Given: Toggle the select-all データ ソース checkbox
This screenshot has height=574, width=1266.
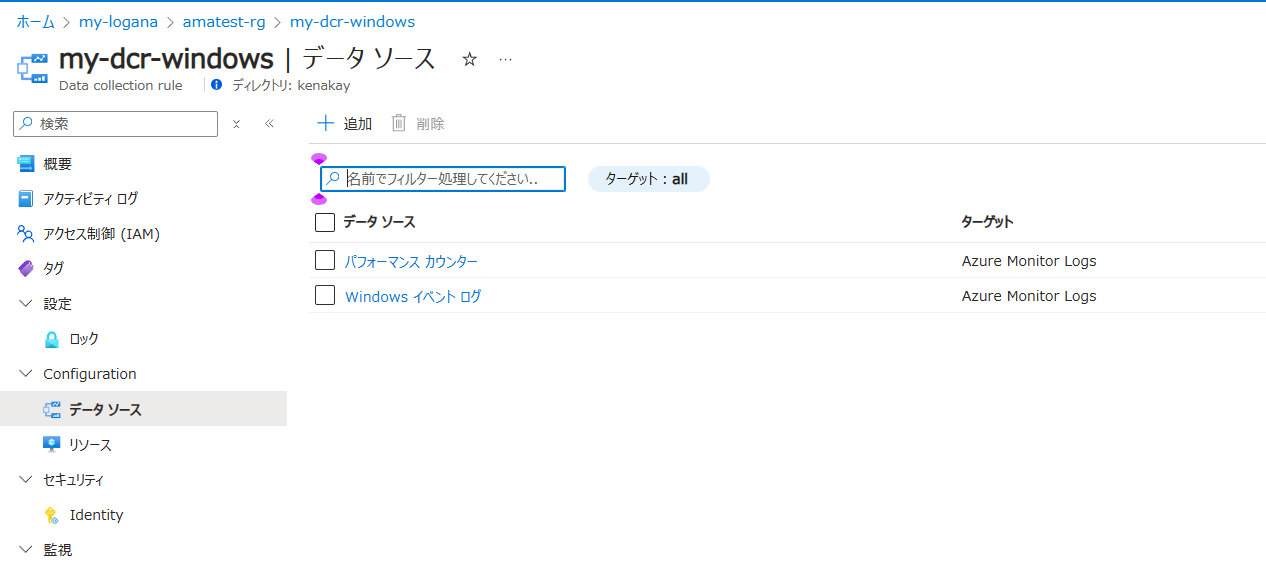Looking at the screenshot, I should 325,222.
